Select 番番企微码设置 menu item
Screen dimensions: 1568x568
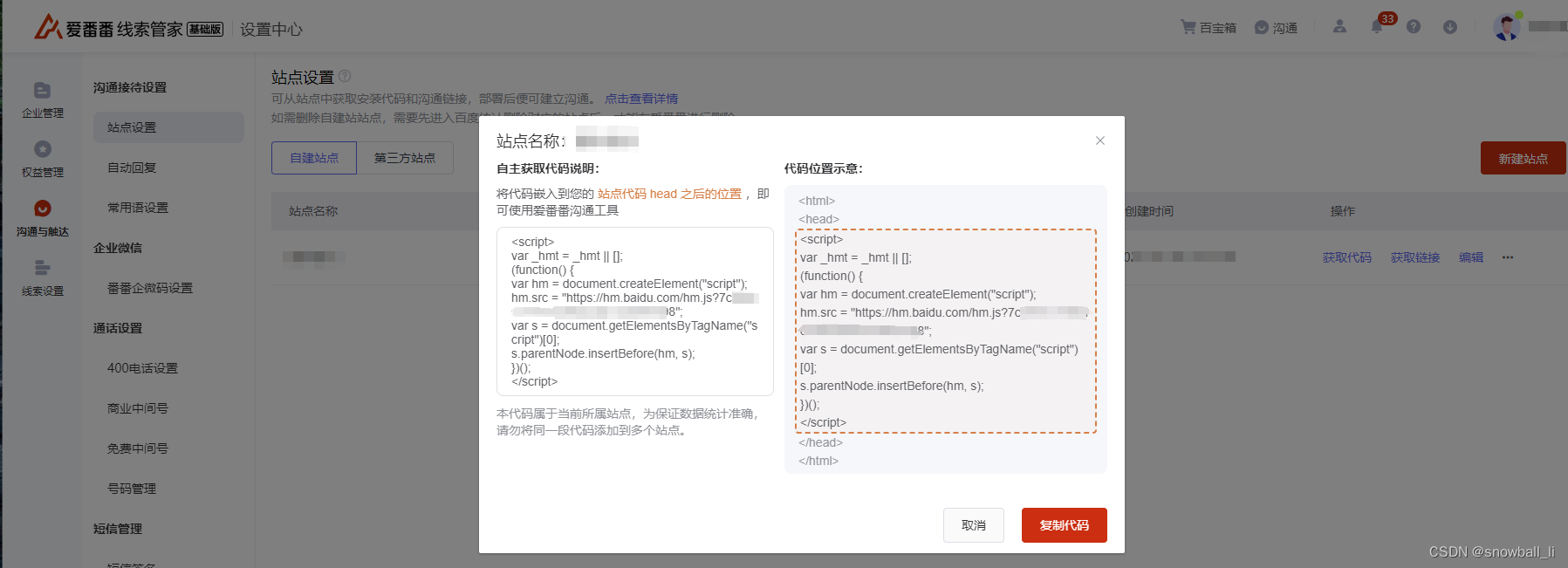click(x=150, y=288)
